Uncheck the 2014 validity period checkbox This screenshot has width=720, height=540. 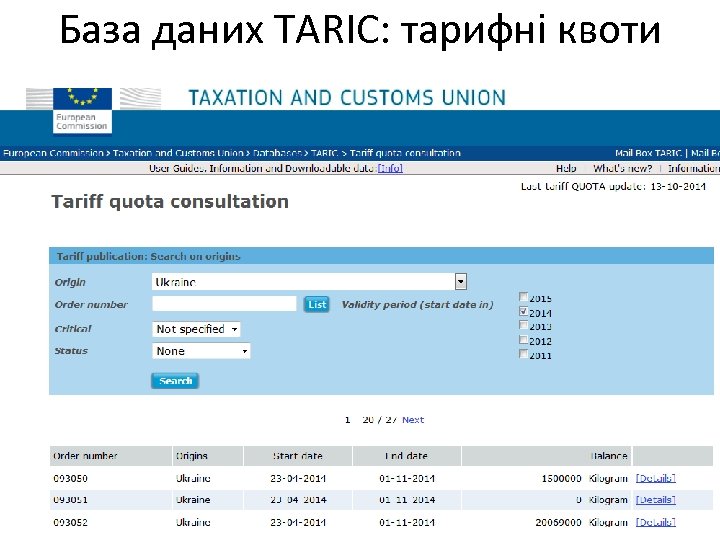pos(523,311)
